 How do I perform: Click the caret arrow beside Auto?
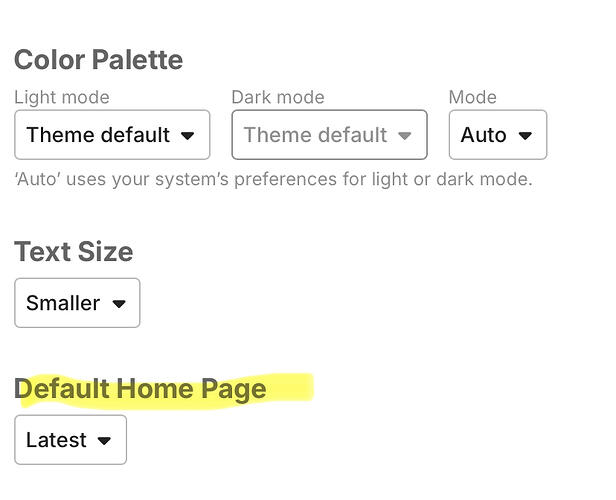point(525,136)
